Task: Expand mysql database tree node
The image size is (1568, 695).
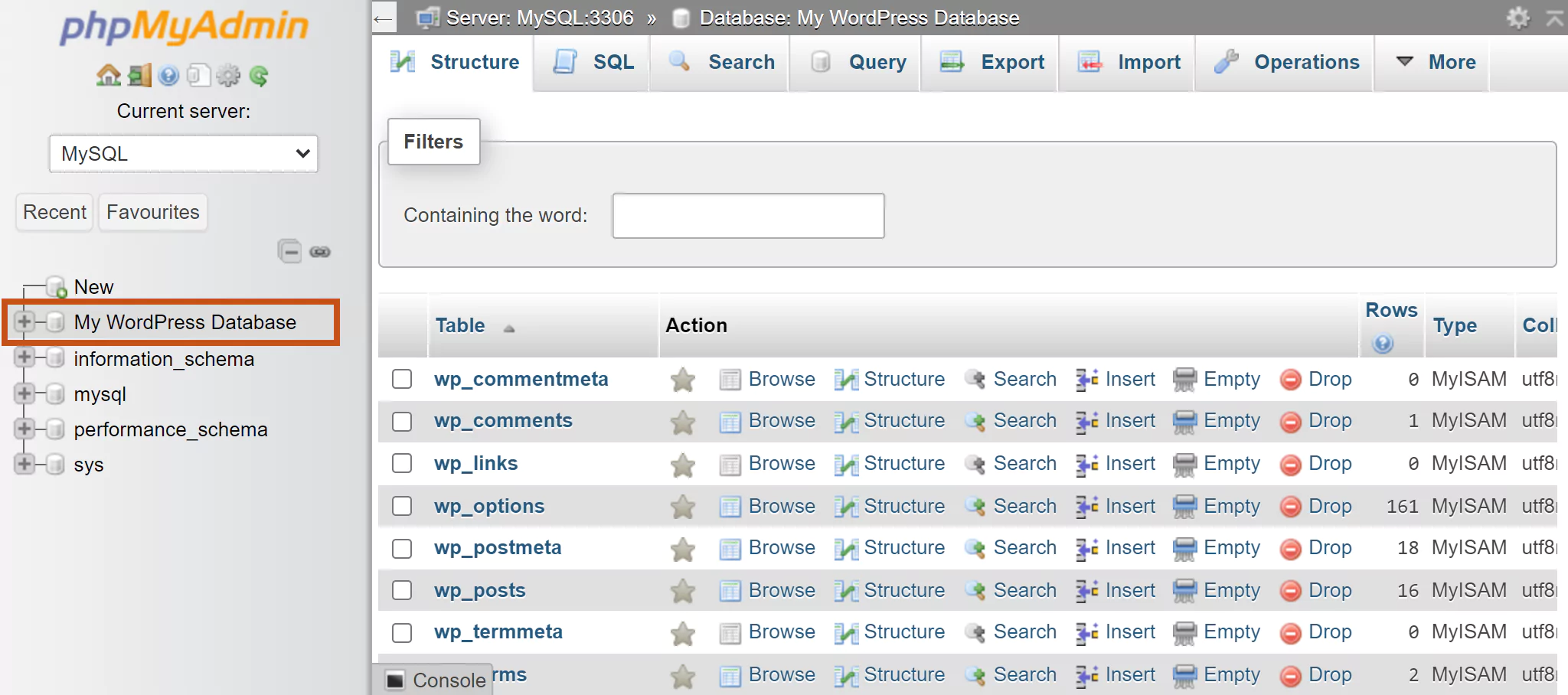Action: click(x=24, y=393)
